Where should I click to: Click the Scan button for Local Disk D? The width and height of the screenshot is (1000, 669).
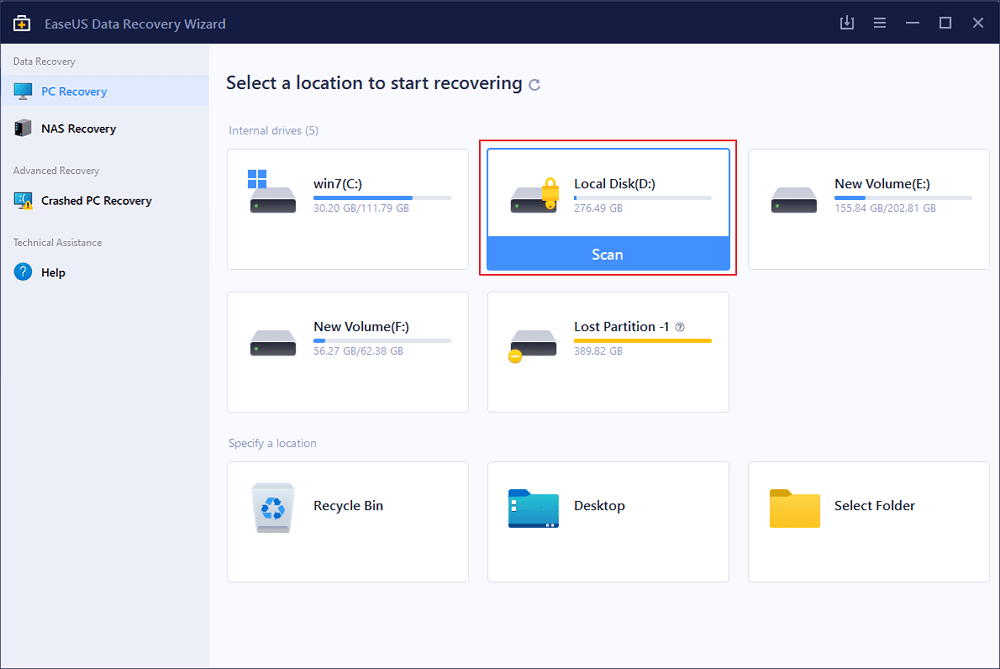[607, 254]
